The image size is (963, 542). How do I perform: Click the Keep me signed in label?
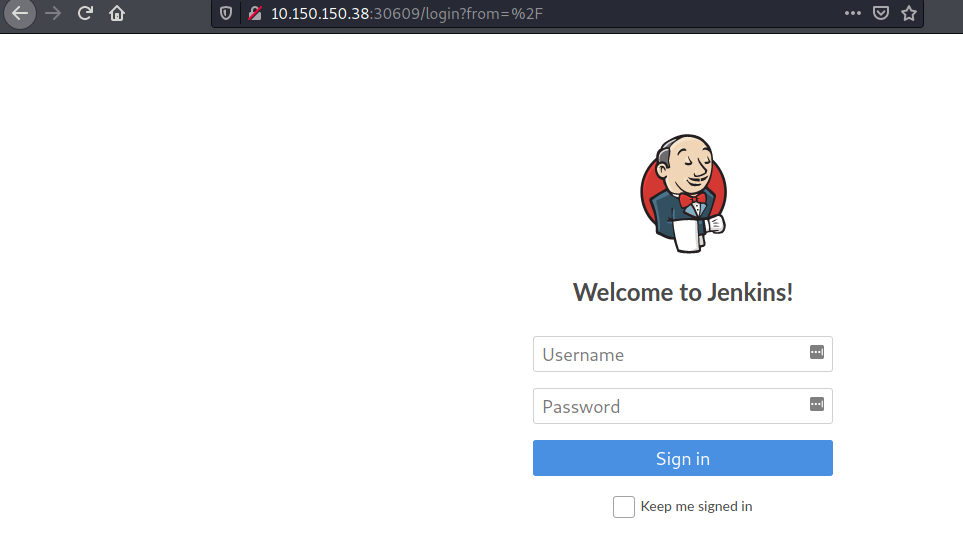696,506
